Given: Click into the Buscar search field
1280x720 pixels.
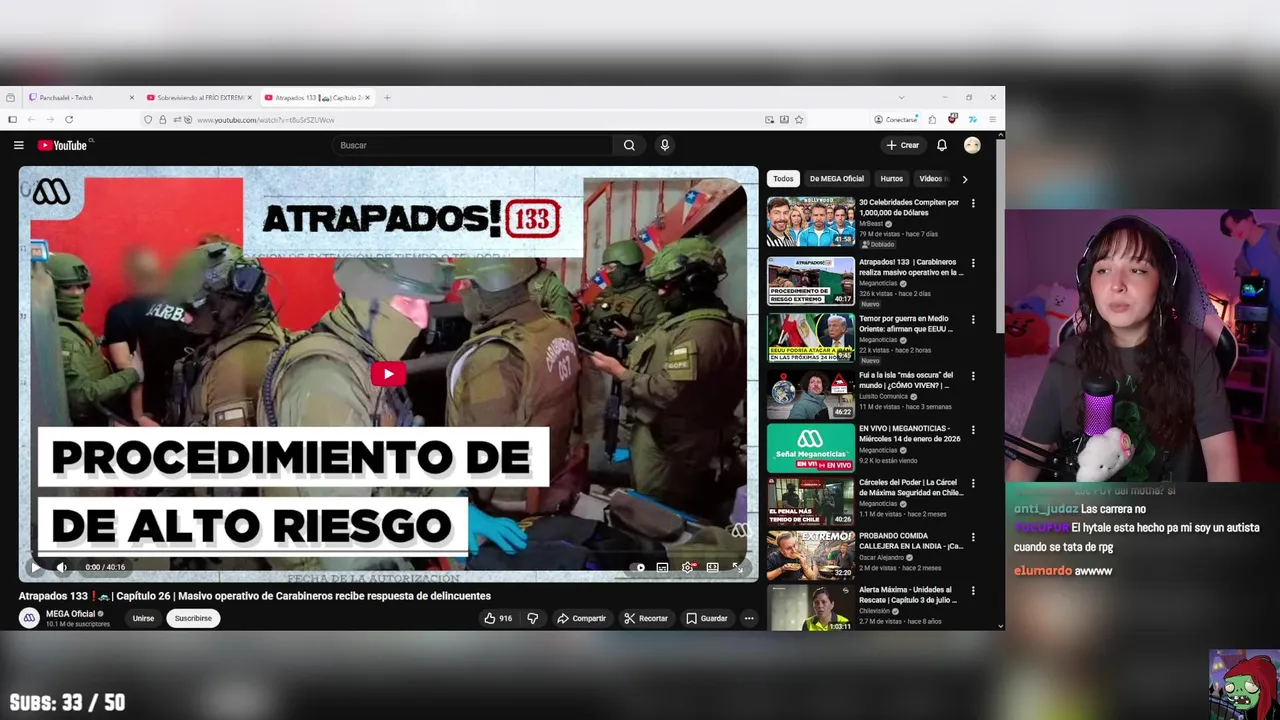Looking at the screenshot, I should pos(474,145).
